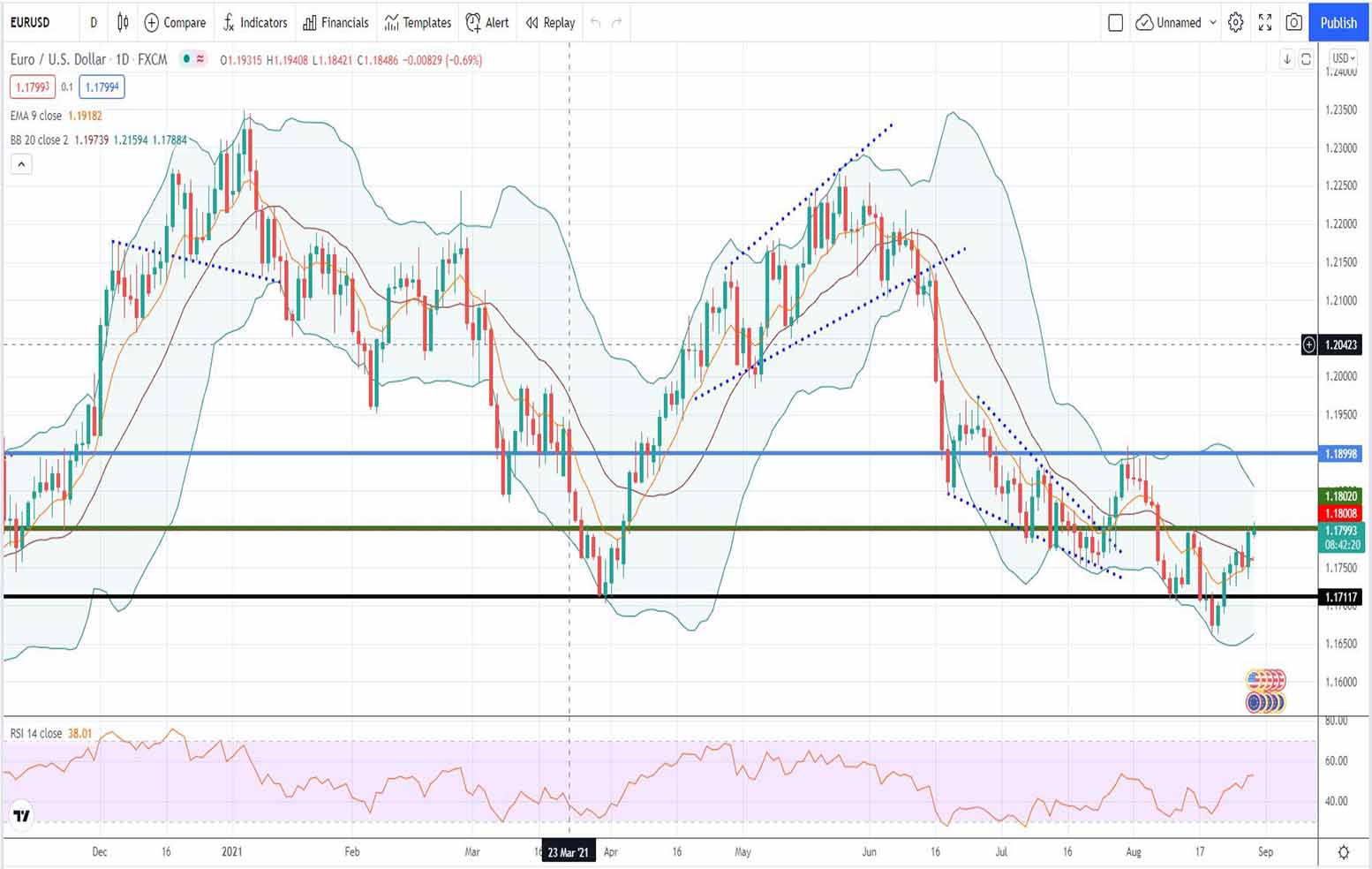Viewport: 1372px width, 869px height.
Task: Click the EURUSD symbol search field
Action: (31, 22)
